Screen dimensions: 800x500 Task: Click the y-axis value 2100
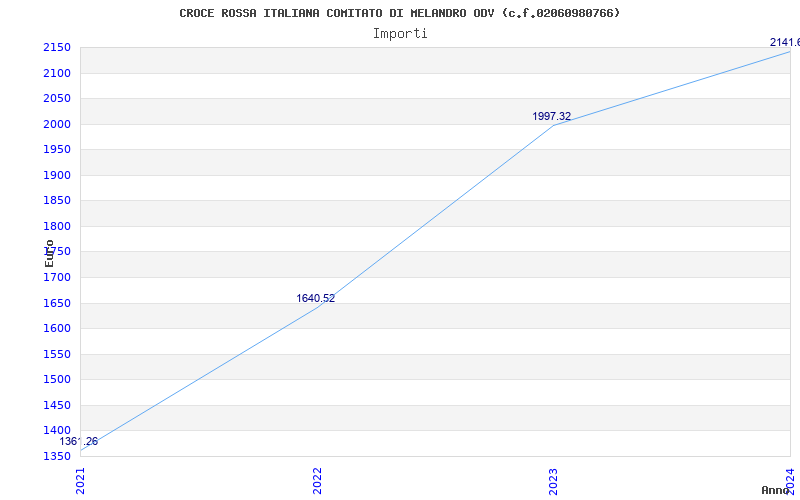57,73
